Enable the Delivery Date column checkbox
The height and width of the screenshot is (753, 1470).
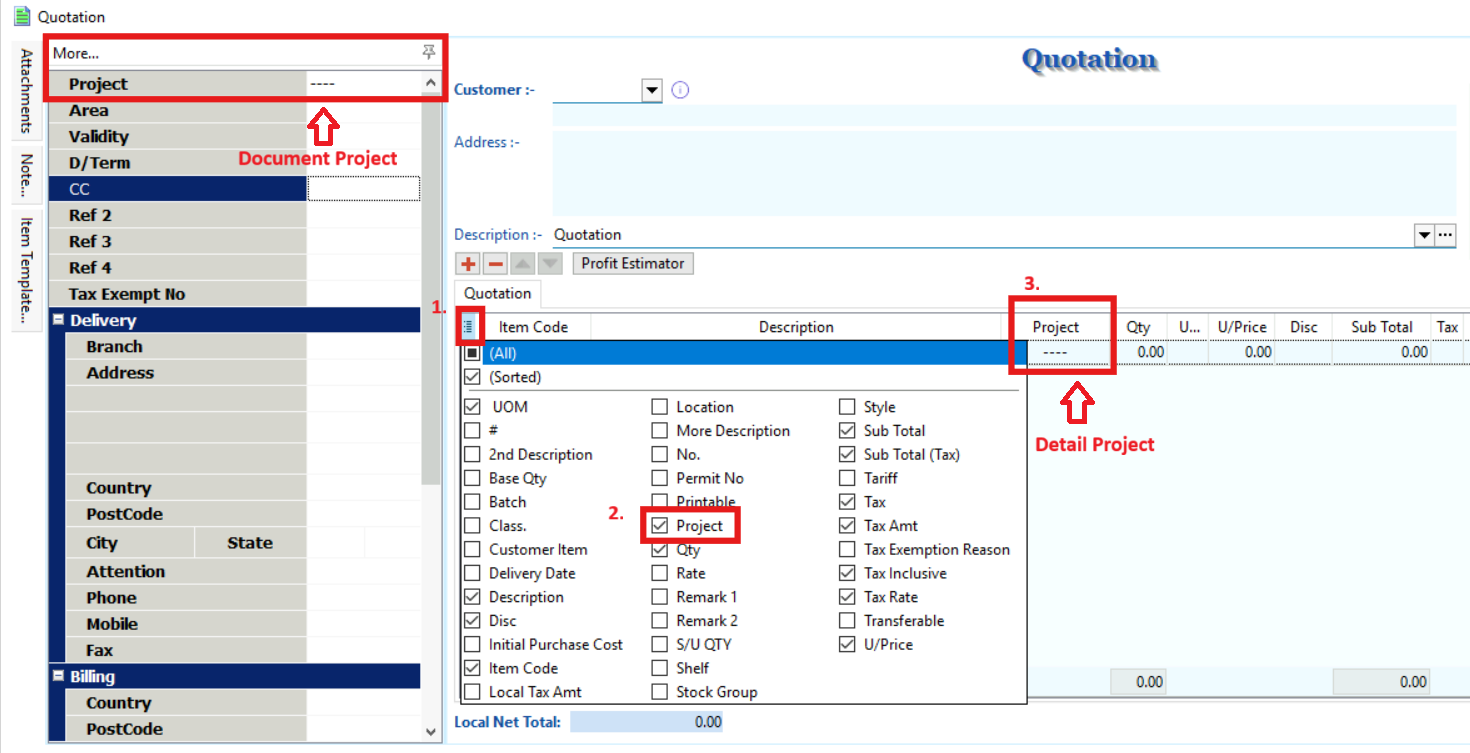pos(472,574)
